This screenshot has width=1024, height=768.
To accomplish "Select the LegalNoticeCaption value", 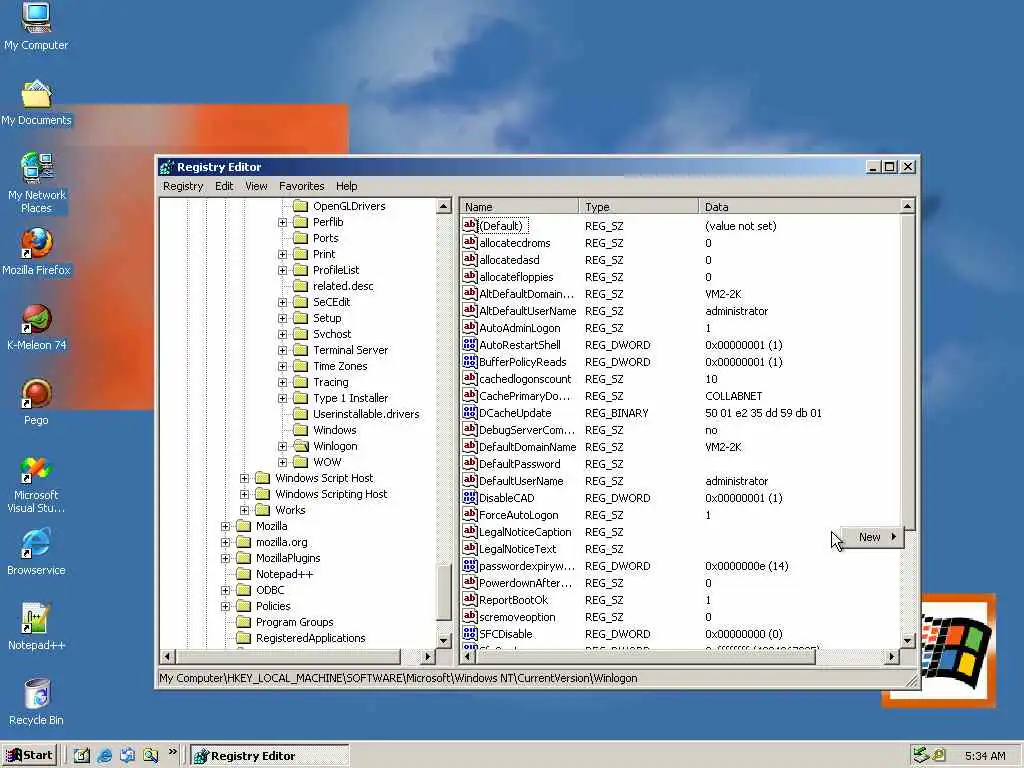I will click(x=524, y=532).
